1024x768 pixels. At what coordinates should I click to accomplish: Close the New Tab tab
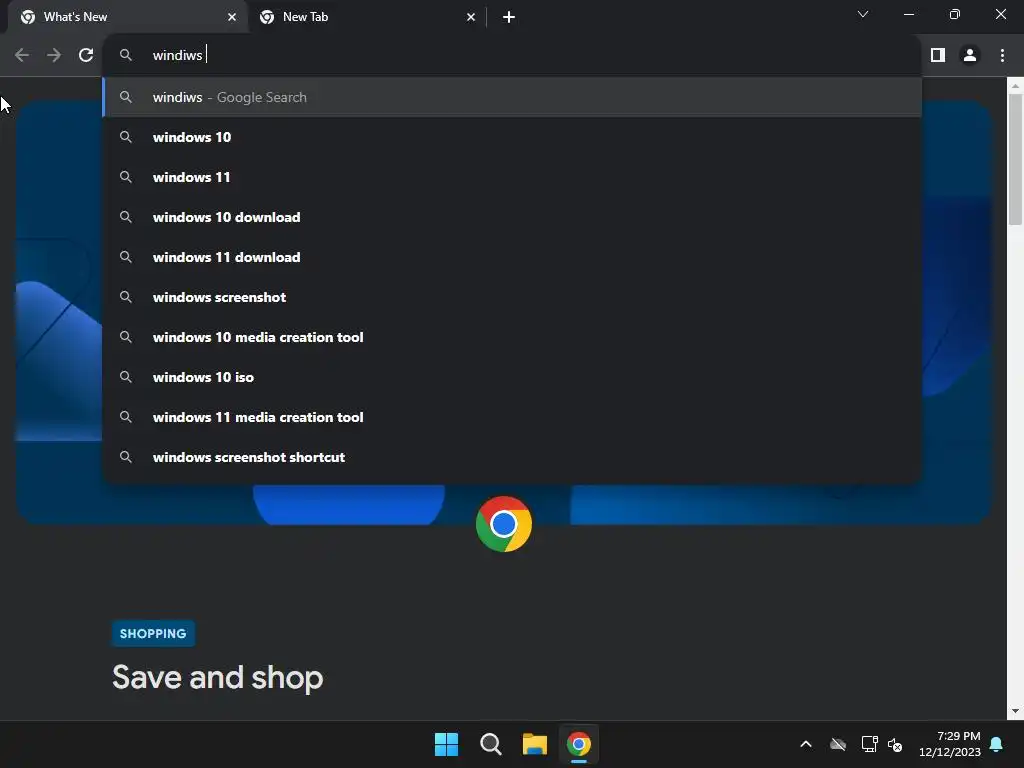pos(471,17)
